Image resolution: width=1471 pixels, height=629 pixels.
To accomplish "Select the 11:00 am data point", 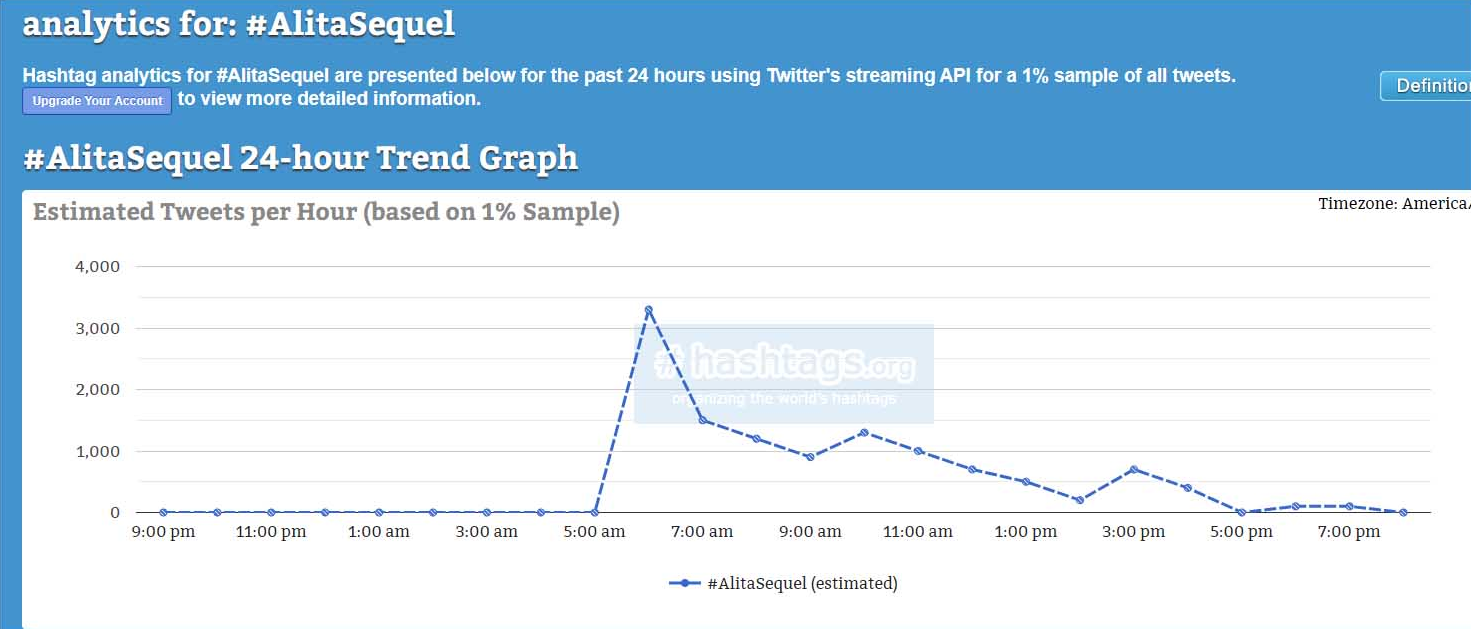I will point(918,451).
